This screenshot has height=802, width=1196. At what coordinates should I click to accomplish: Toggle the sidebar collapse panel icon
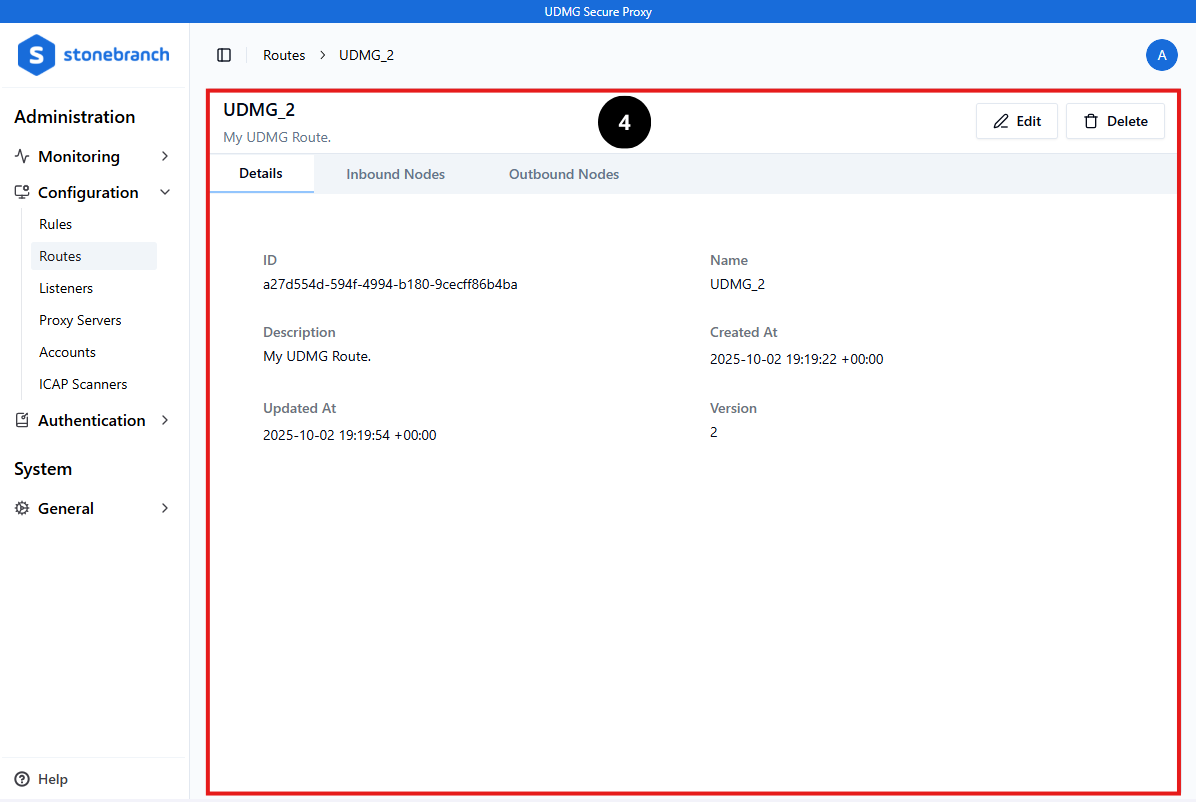224,55
